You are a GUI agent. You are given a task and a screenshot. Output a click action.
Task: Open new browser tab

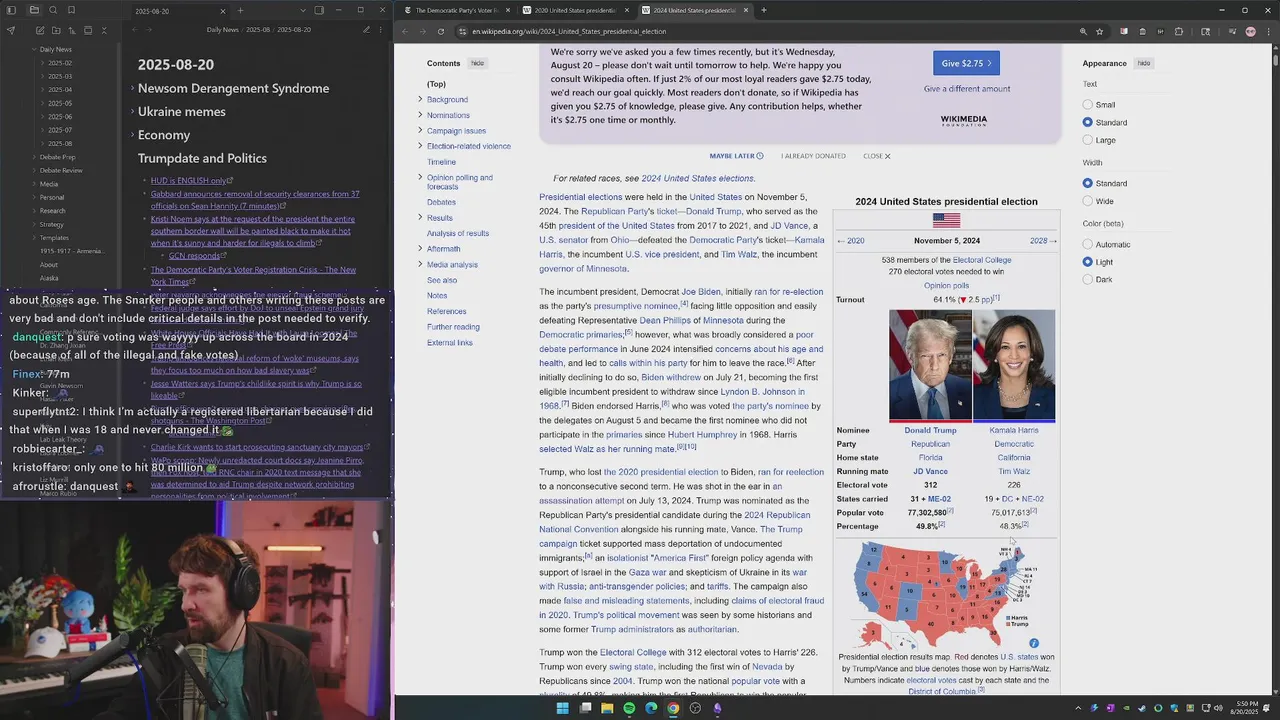[x=764, y=10]
